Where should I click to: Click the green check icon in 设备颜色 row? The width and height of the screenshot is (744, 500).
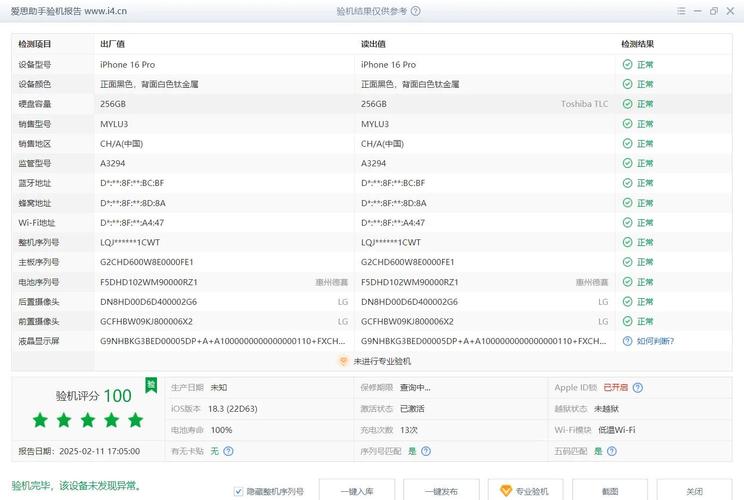(627, 84)
